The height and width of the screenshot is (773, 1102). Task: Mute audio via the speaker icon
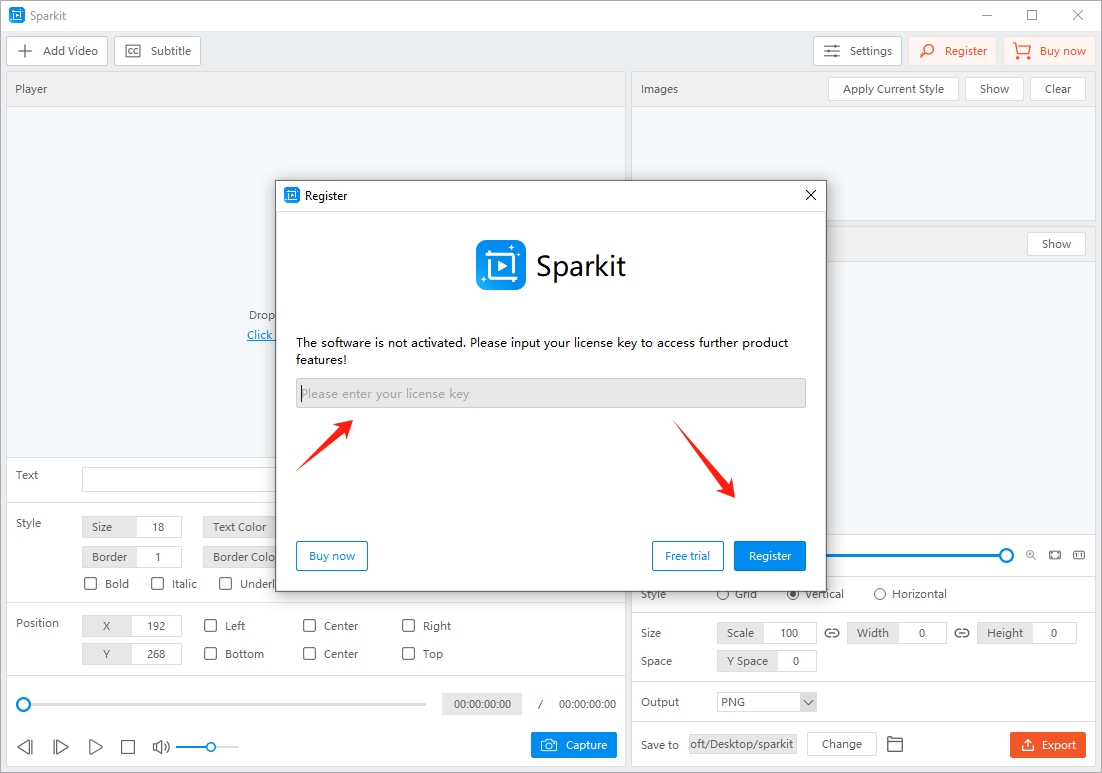161,746
